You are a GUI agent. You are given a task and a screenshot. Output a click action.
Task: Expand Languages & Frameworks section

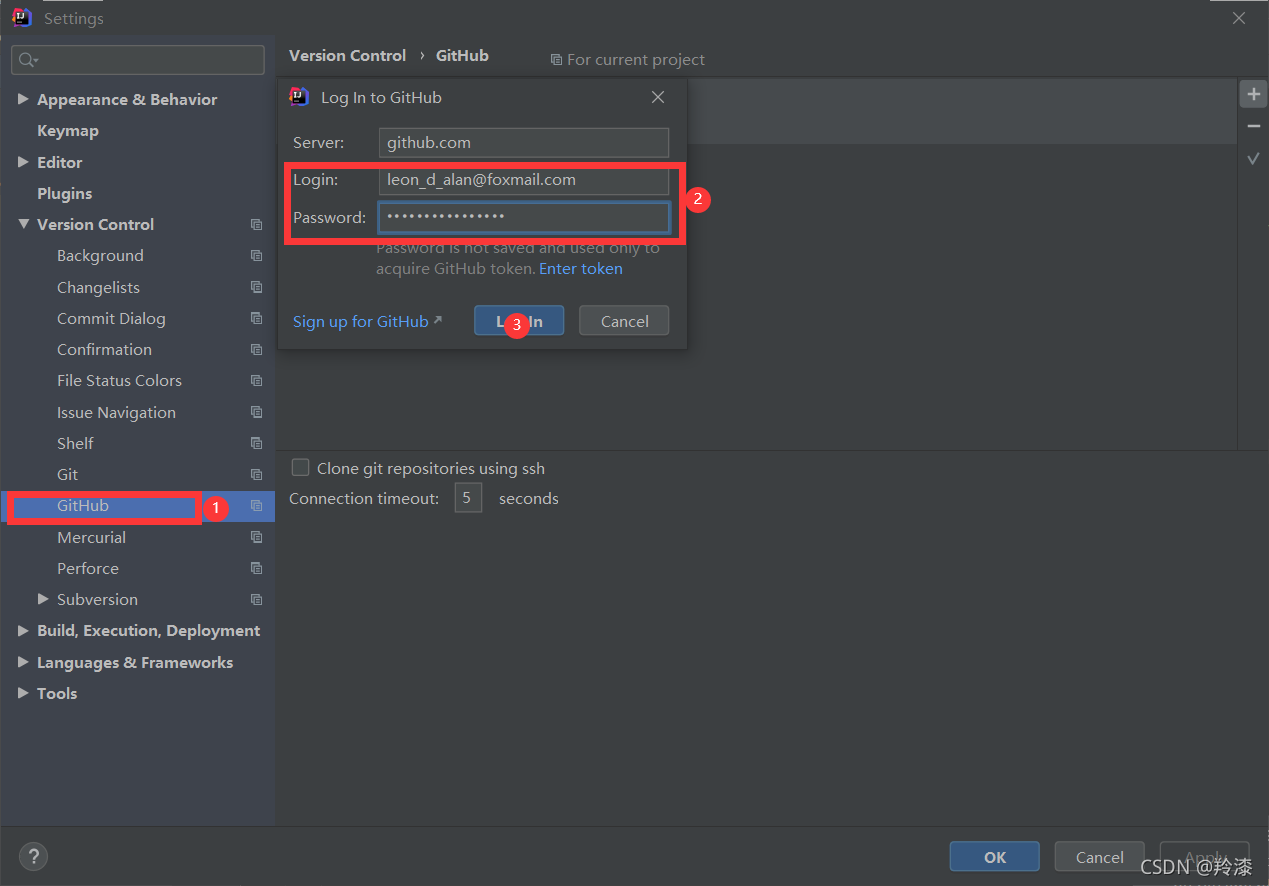(23, 662)
